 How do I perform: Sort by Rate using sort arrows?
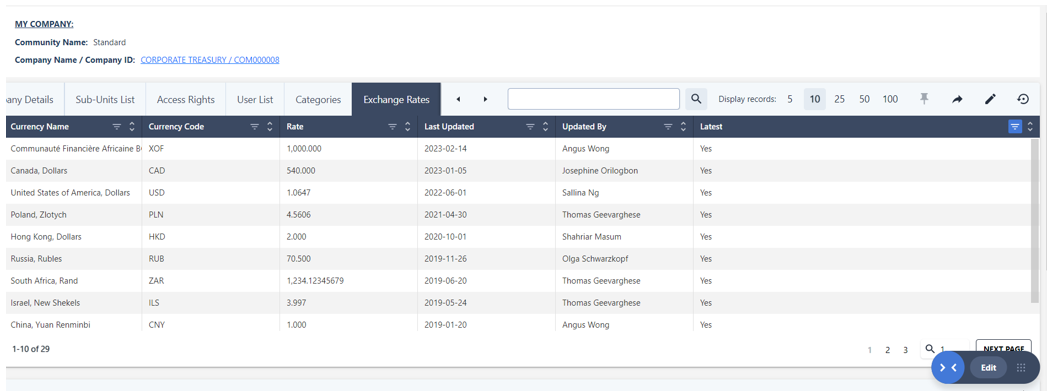[408, 126]
